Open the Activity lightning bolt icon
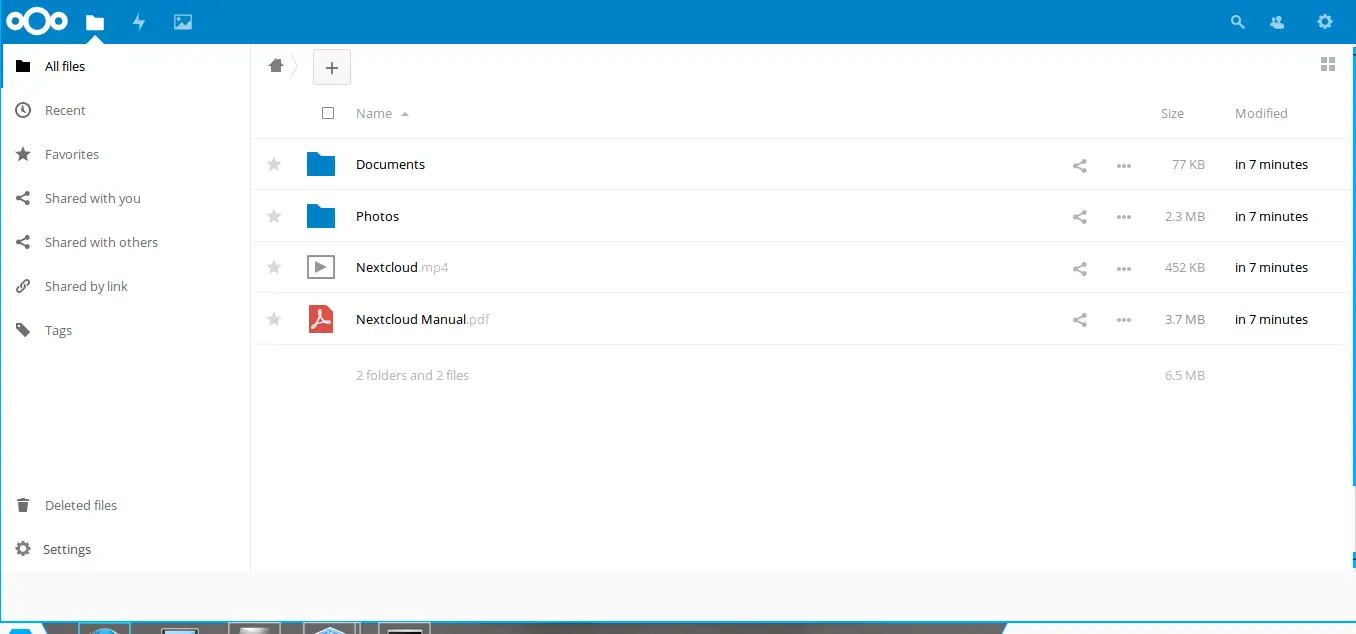The height and width of the screenshot is (634, 1356). point(139,22)
